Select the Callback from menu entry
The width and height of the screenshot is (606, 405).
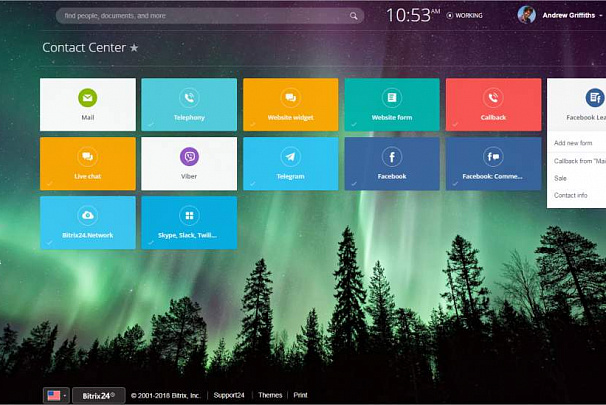[579, 161]
